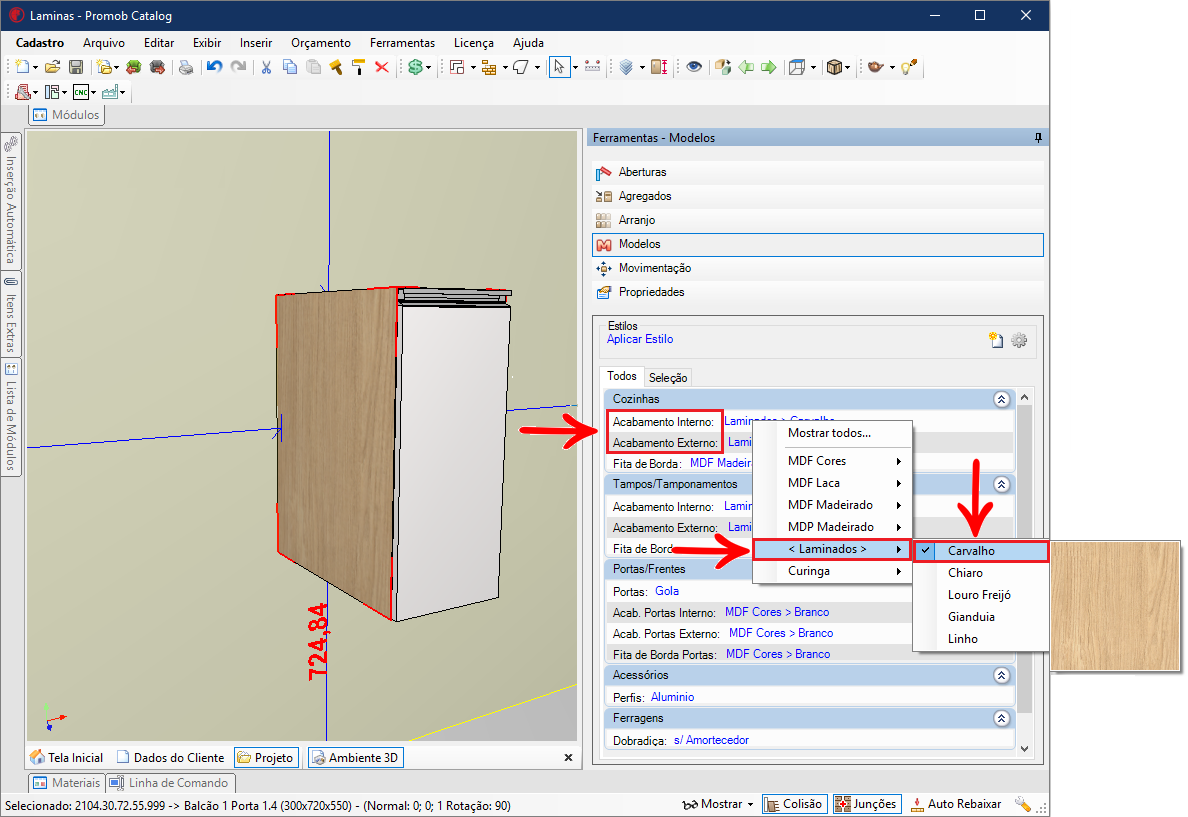Screen dimensions: 1188x817
Task: Open the Cadastro menu
Action: [40, 43]
